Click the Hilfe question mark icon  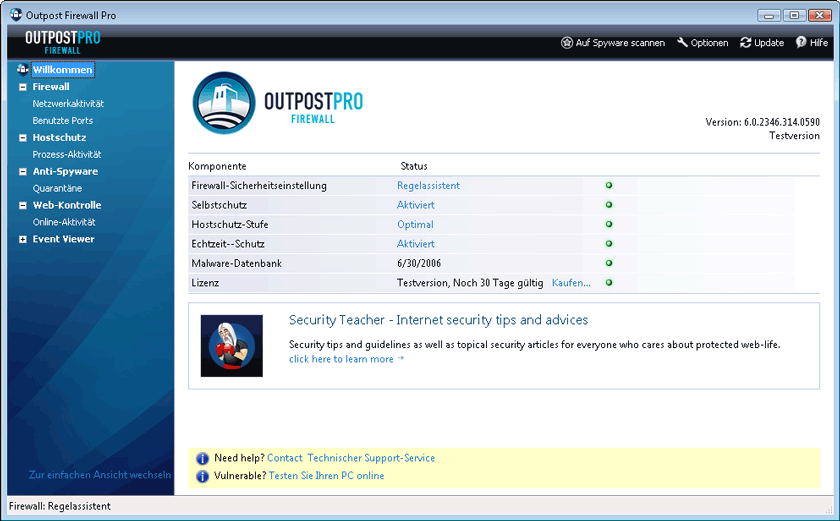pos(800,42)
